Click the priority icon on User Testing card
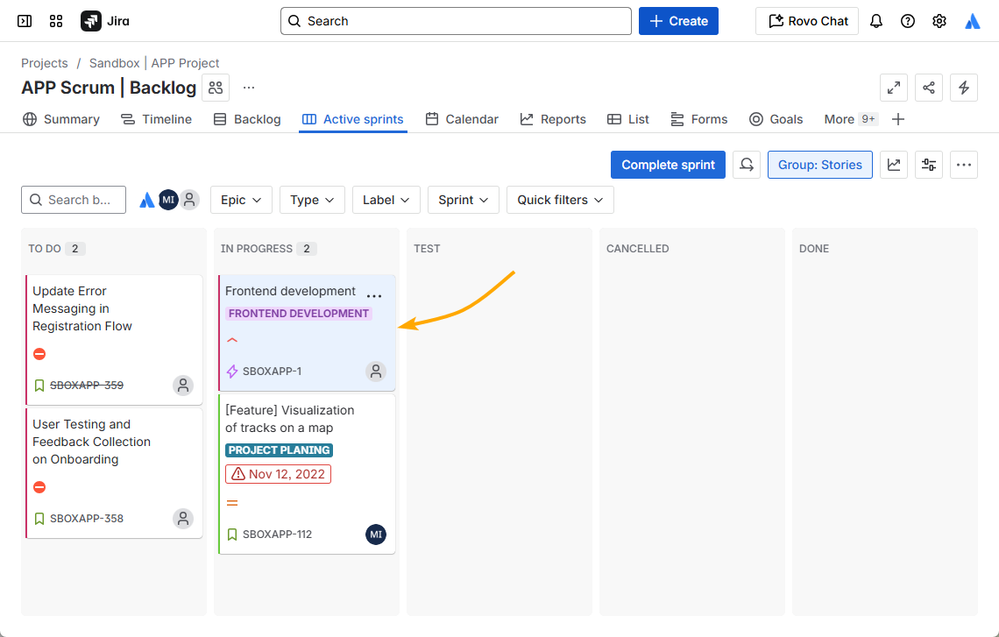Screen dimensions: 999x637 [40, 487]
